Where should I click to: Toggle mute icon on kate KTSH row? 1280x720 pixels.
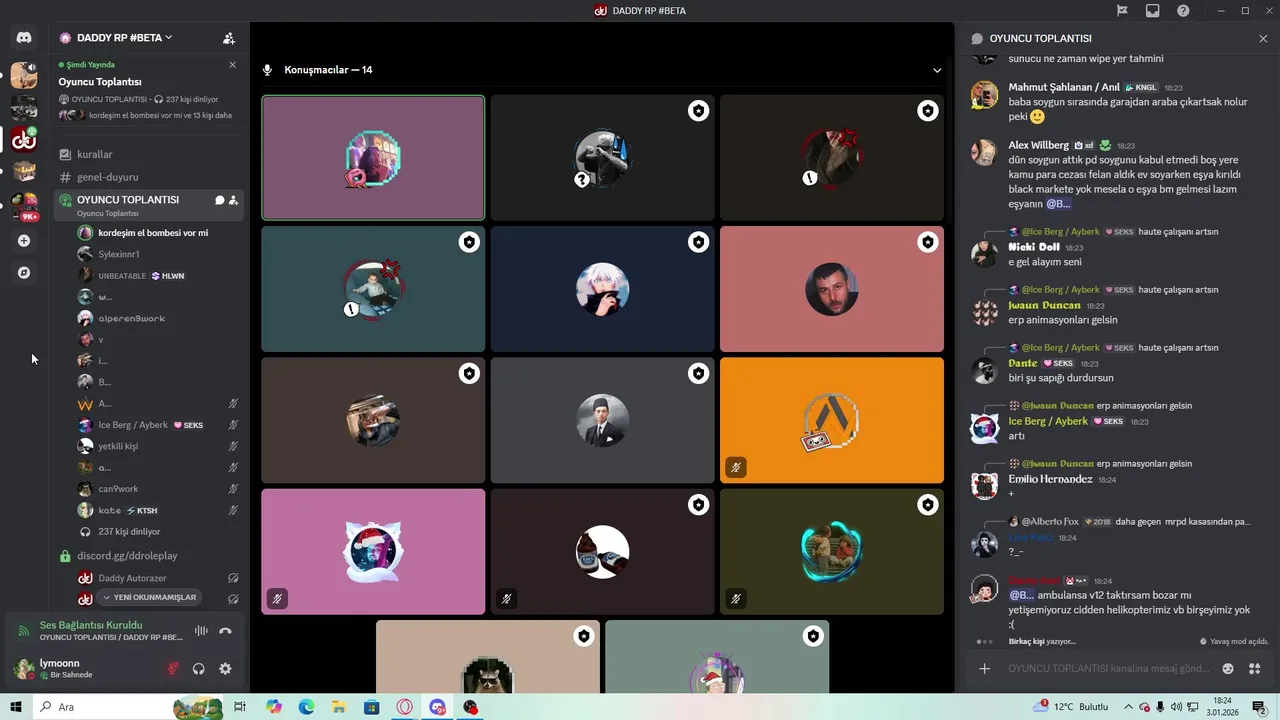tap(233, 510)
